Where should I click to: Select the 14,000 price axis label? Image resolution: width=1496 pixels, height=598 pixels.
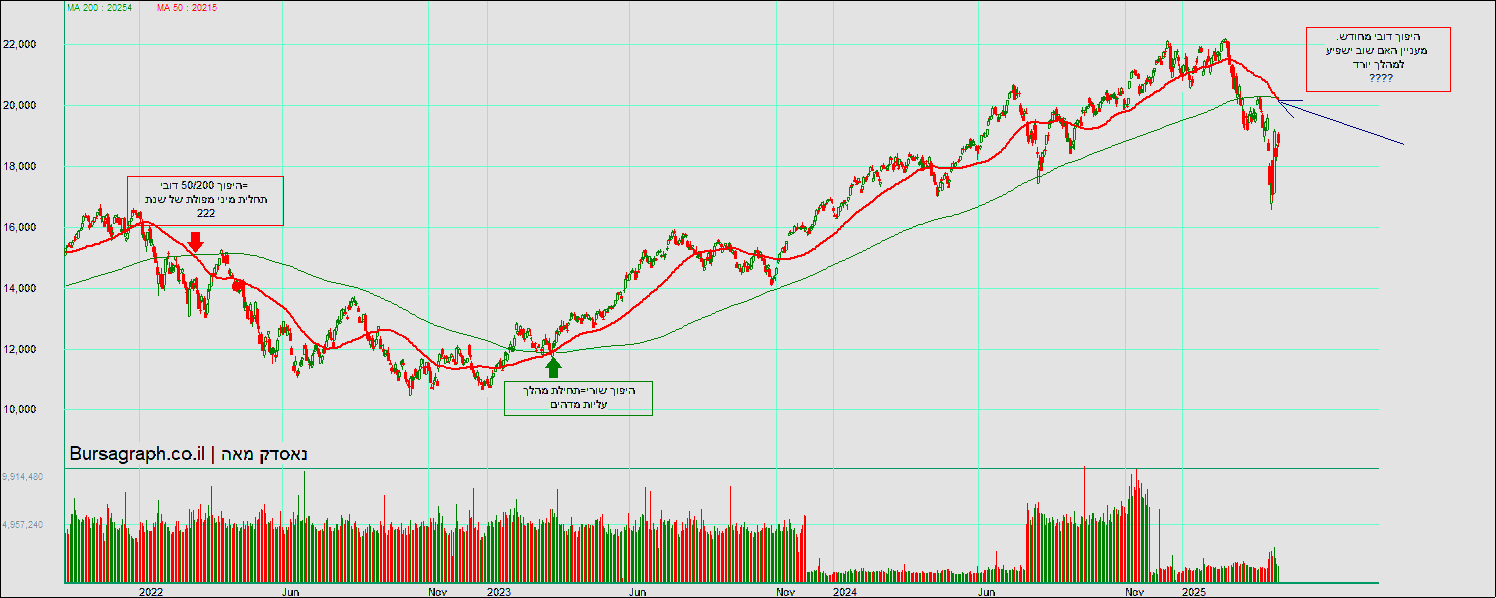(20, 288)
